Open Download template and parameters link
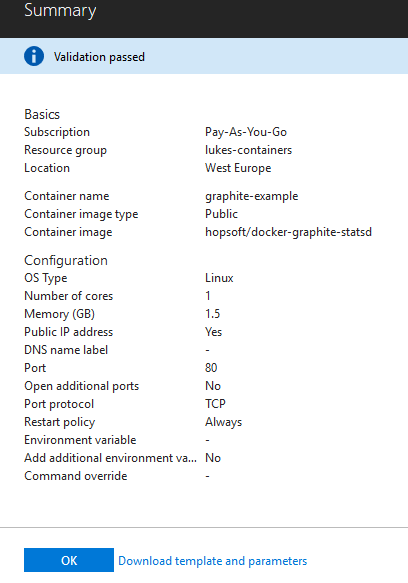The height and width of the screenshot is (583, 408). pos(212,561)
